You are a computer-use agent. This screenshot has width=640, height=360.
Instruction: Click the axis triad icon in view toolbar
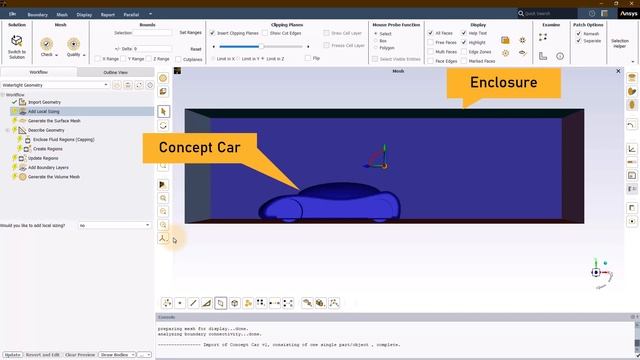[163, 238]
